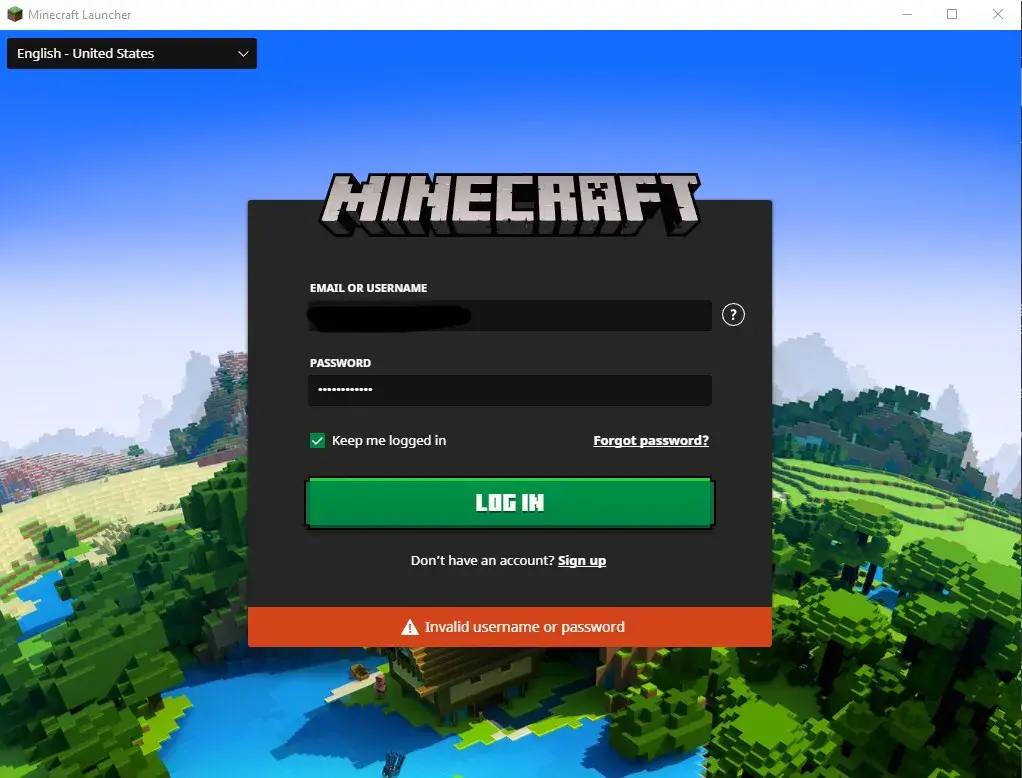Click the warning triangle icon in error banner
The height and width of the screenshot is (778, 1022).
coord(409,628)
